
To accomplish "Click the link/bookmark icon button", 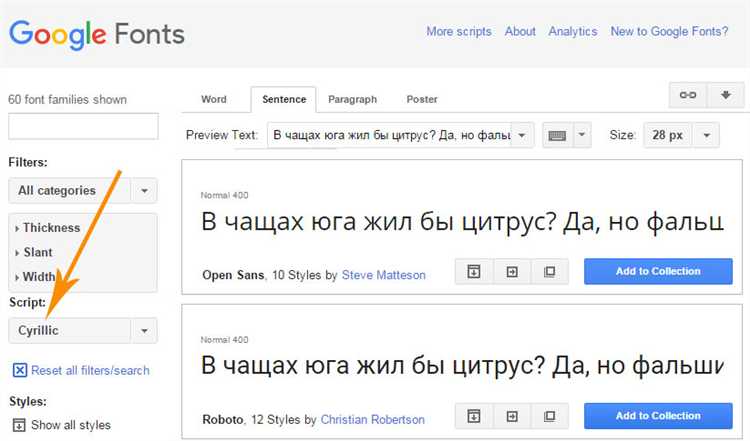I will tap(687, 95).
